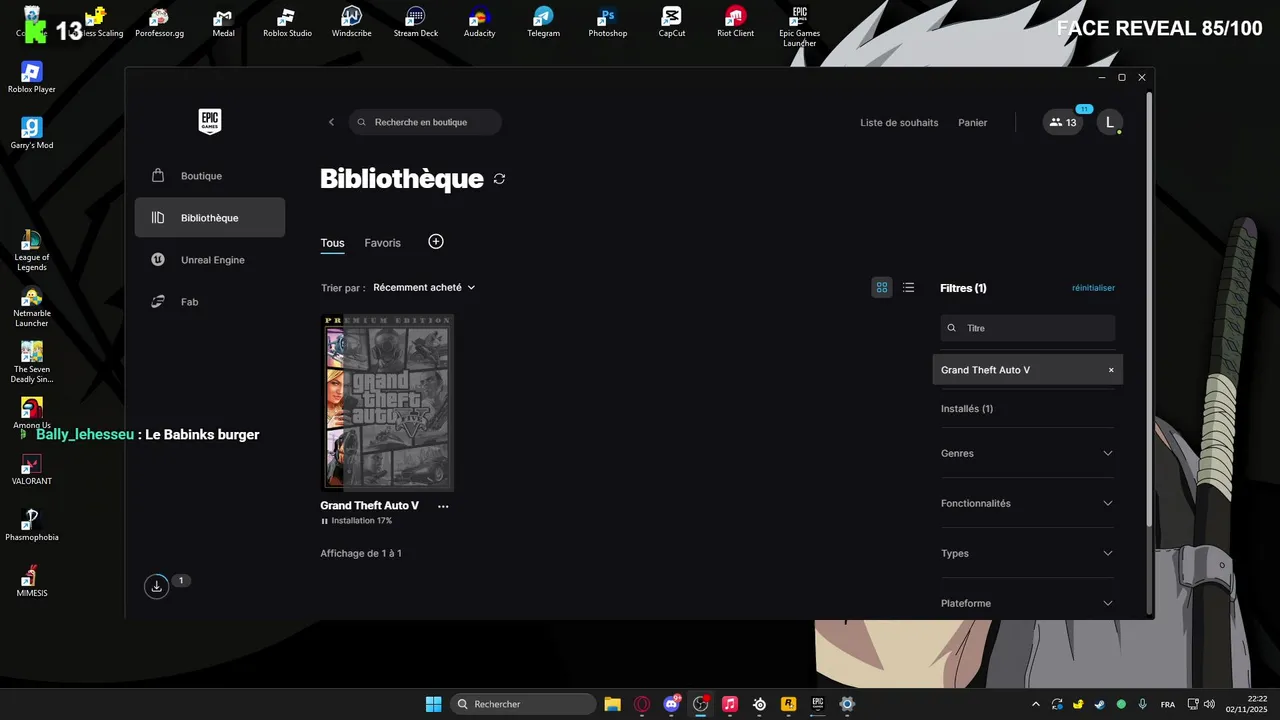The image size is (1280, 720).
Task: Open the Riot Client desktop shortcut
Action: 735,22
